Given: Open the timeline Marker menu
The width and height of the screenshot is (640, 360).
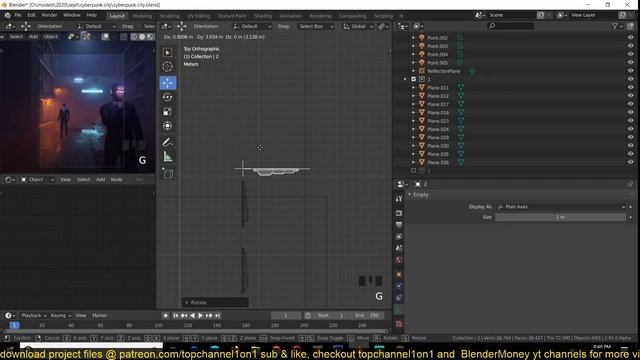Looking at the screenshot, I should click(x=100, y=316).
